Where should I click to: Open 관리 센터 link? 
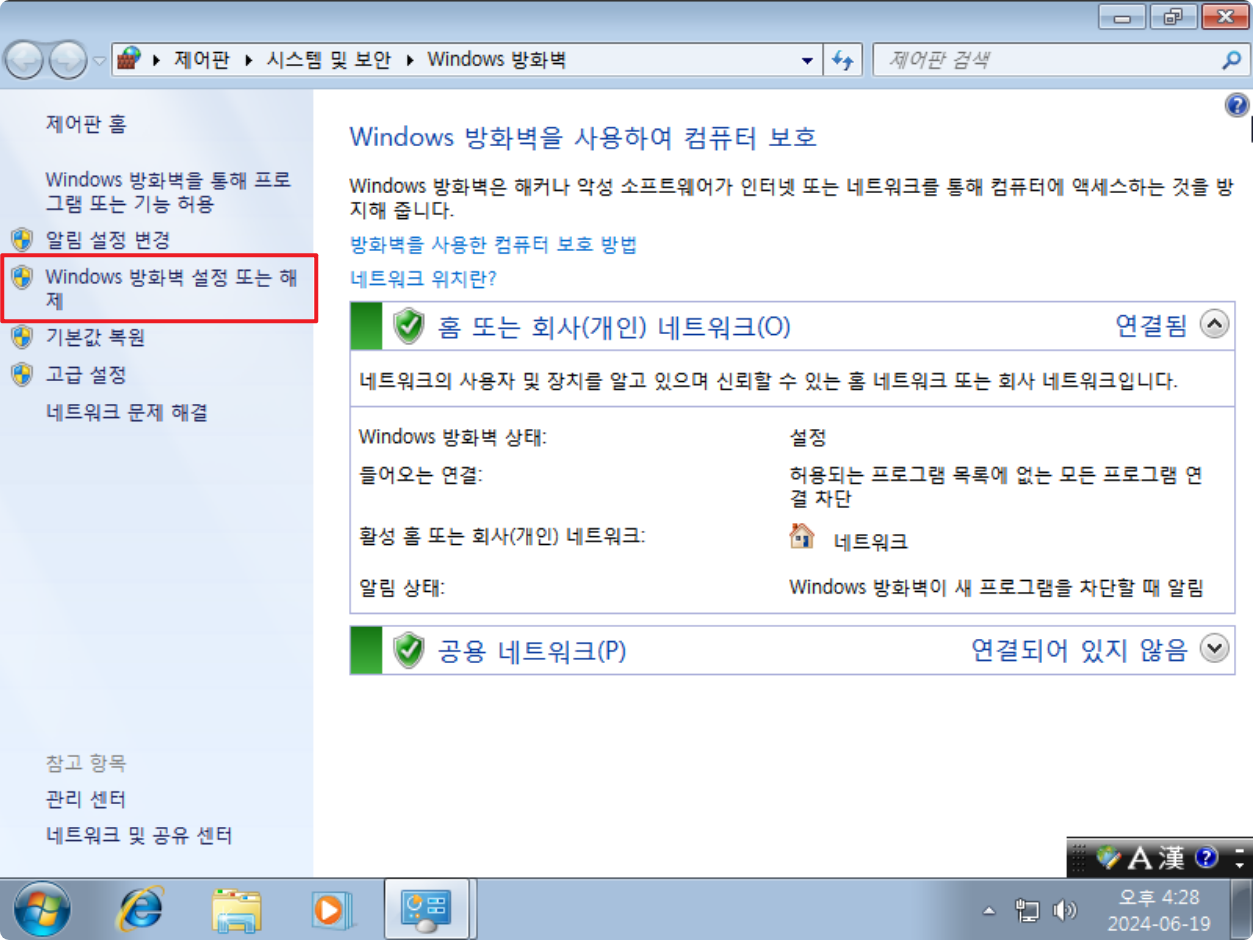pyautogui.click(x=86, y=799)
